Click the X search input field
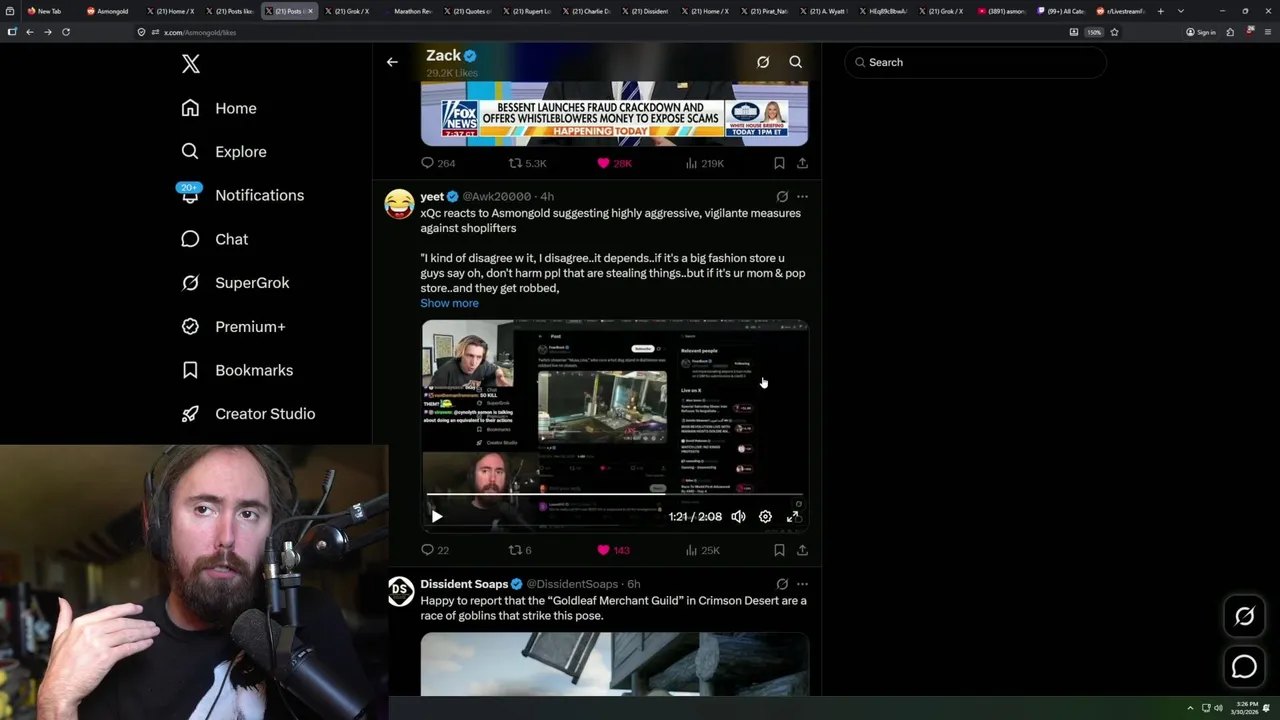 pos(976,62)
